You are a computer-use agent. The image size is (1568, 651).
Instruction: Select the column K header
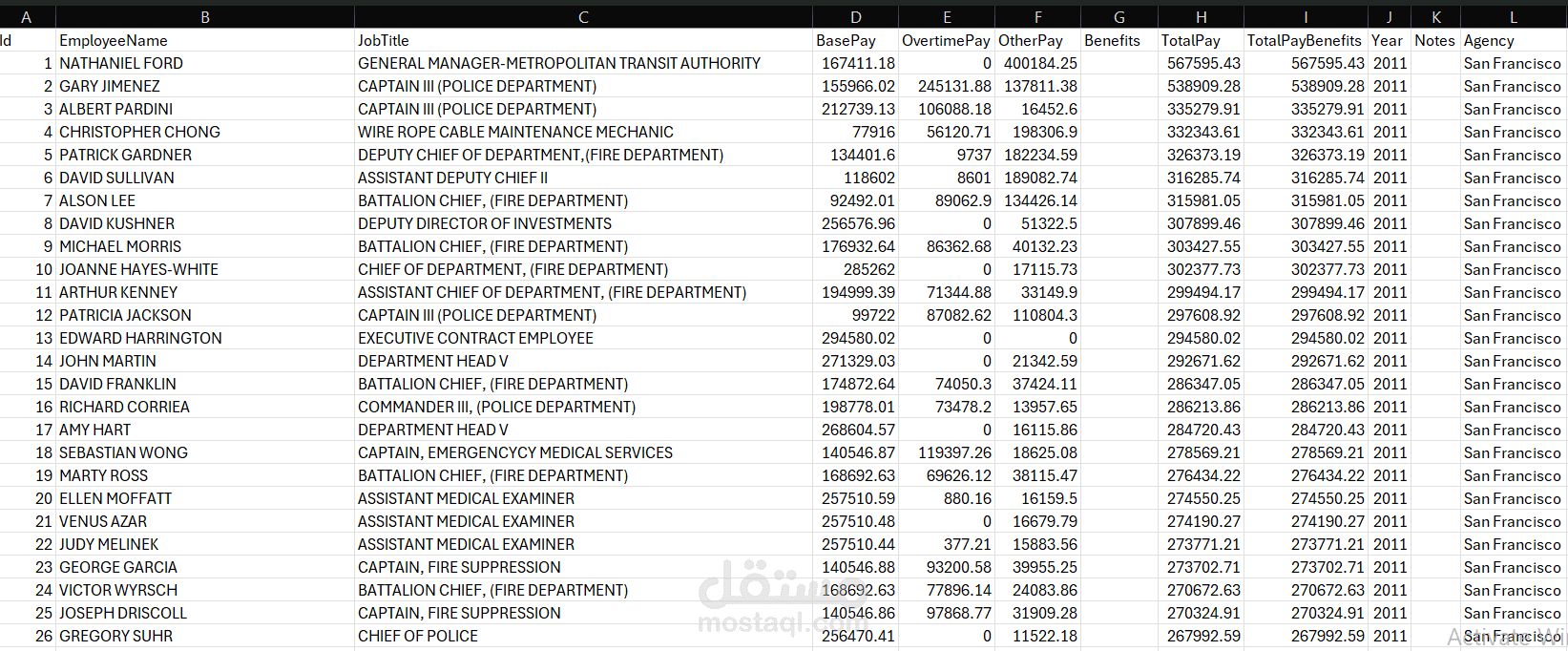[x=1435, y=17]
